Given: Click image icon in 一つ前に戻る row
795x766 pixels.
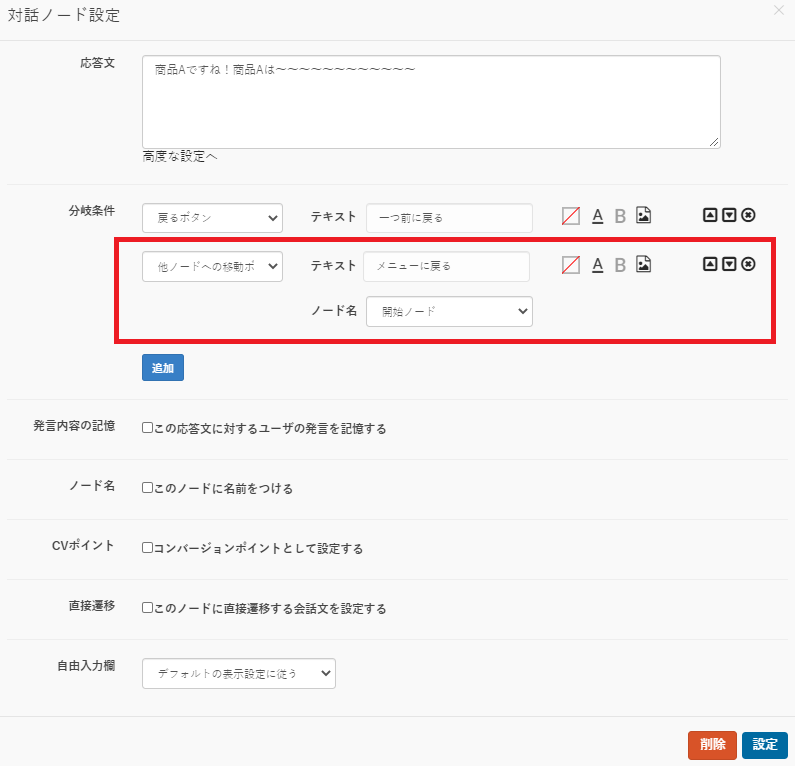Looking at the screenshot, I should [x=643, y=215].
